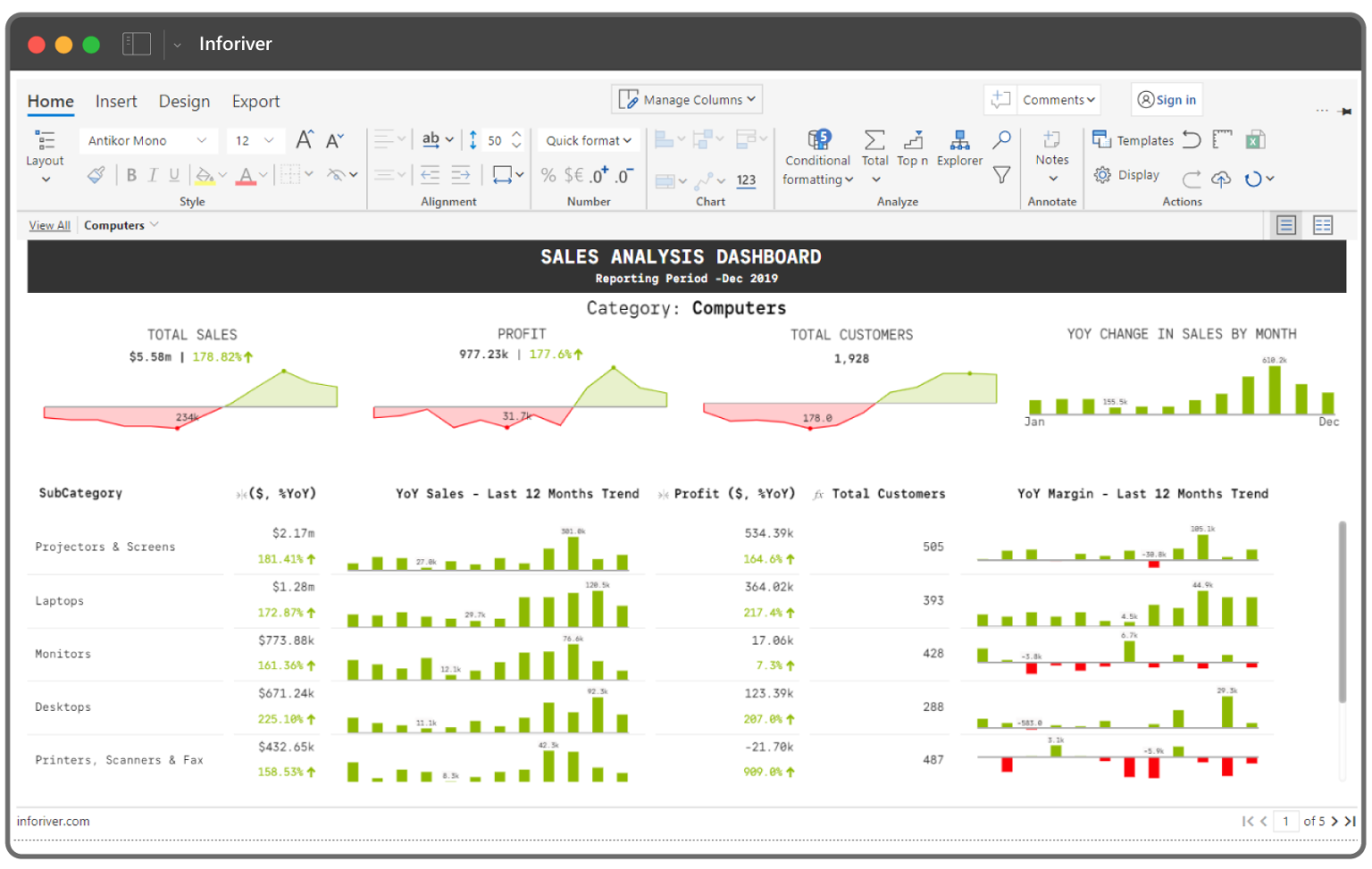The width and height of the screenshot is (1372, 869).
Task: Open the Antikor Mono font dropdown
Action: pyautogui.click(x=146, y=140)
